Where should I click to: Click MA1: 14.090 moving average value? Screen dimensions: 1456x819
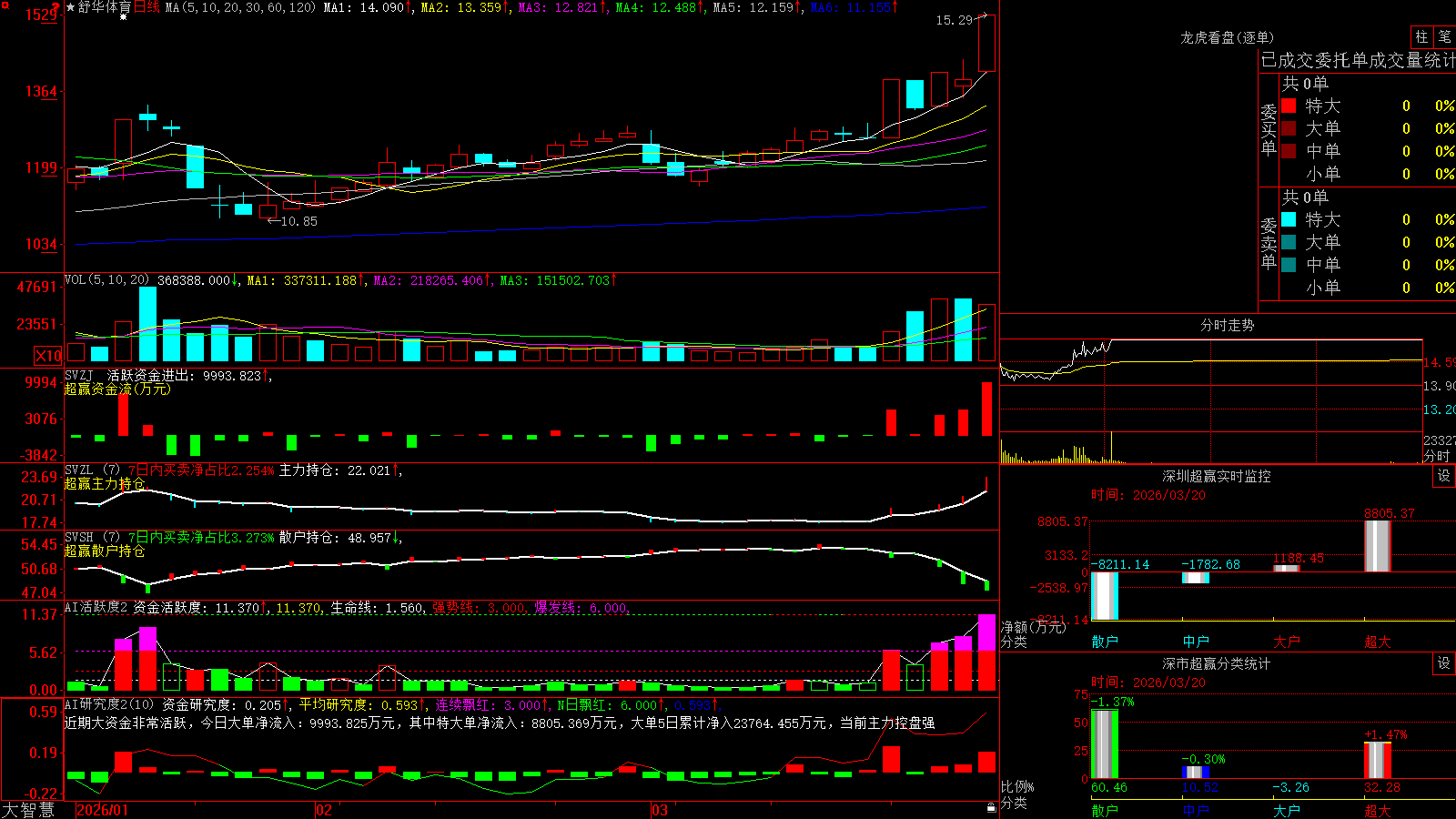(x=367, y=7)
